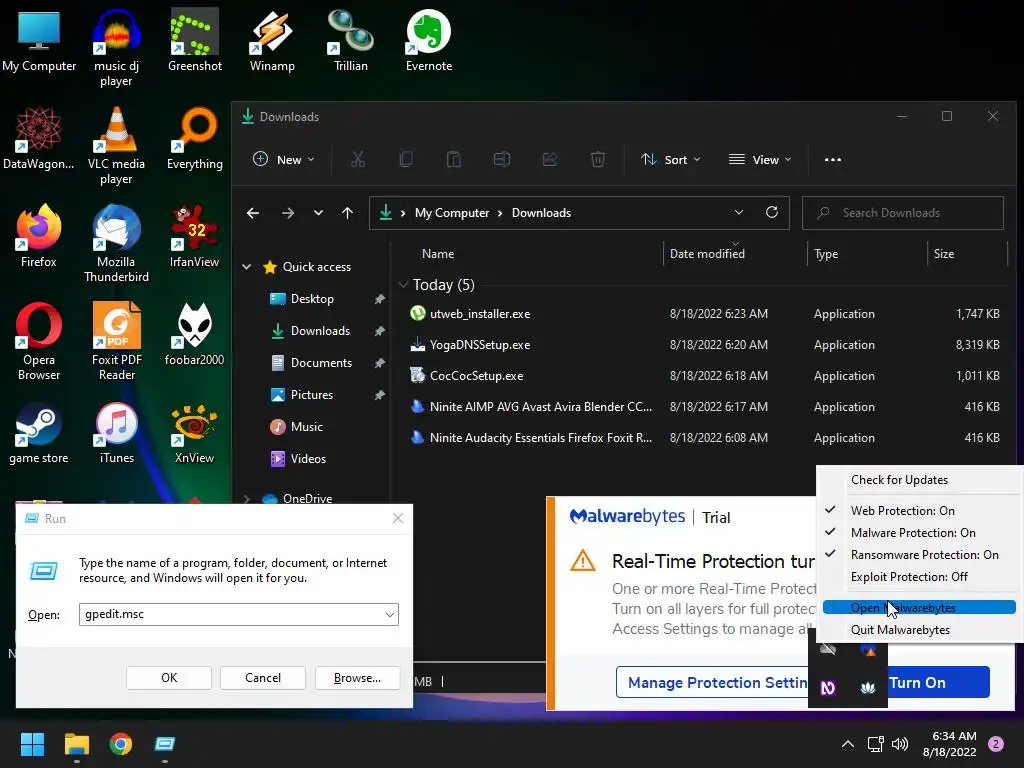Launch Winamp from the desktop
Image resolution: width=1024 pixels, height=768 pixels.
tap(272, 40)
